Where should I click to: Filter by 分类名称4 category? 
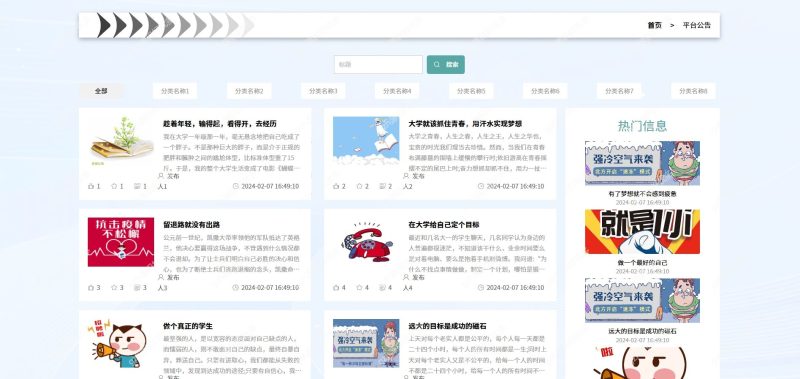pyautogui.click(x=397, y=91)
